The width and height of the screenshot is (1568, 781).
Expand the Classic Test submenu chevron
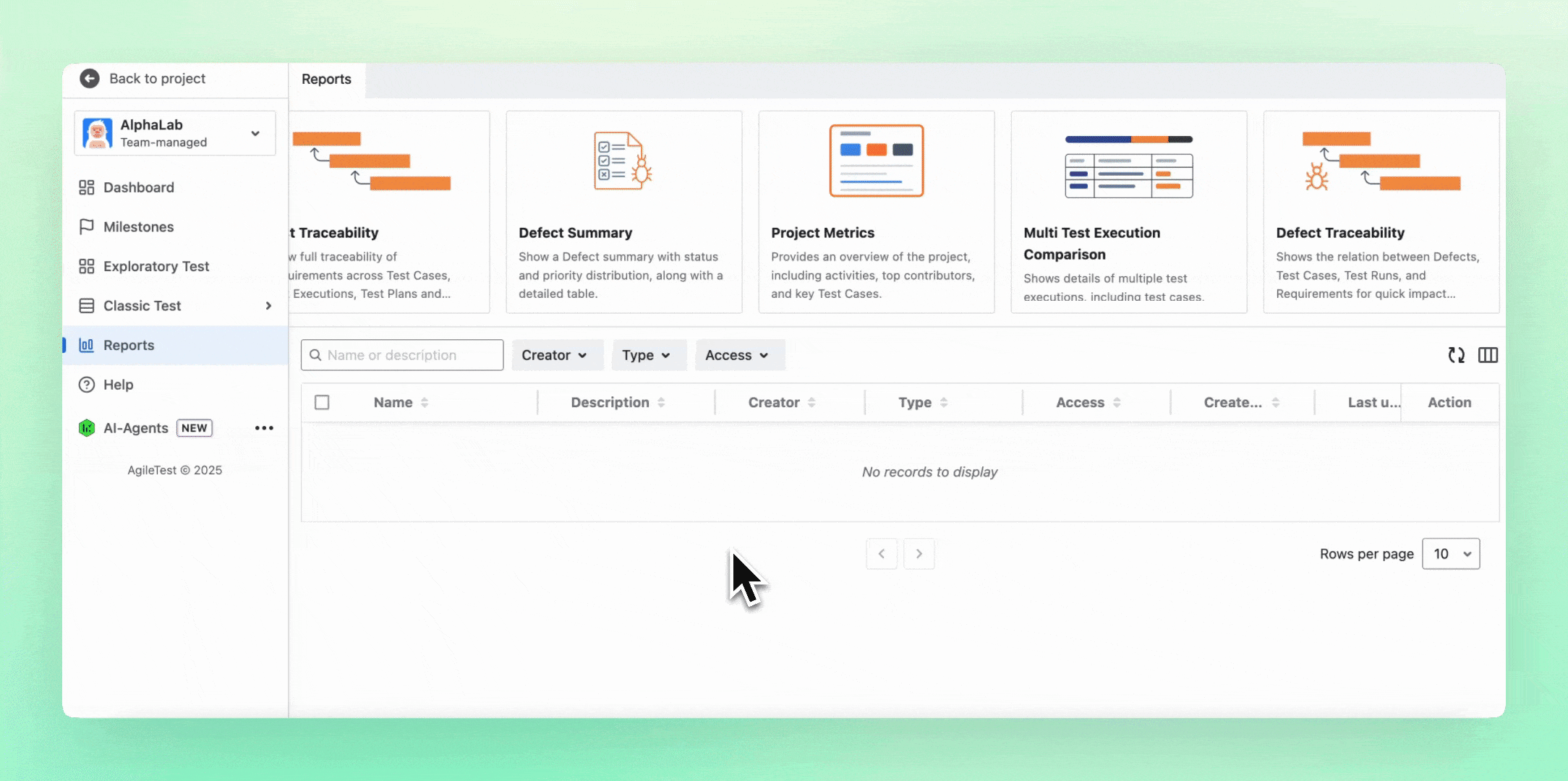[x=268, y=306]
